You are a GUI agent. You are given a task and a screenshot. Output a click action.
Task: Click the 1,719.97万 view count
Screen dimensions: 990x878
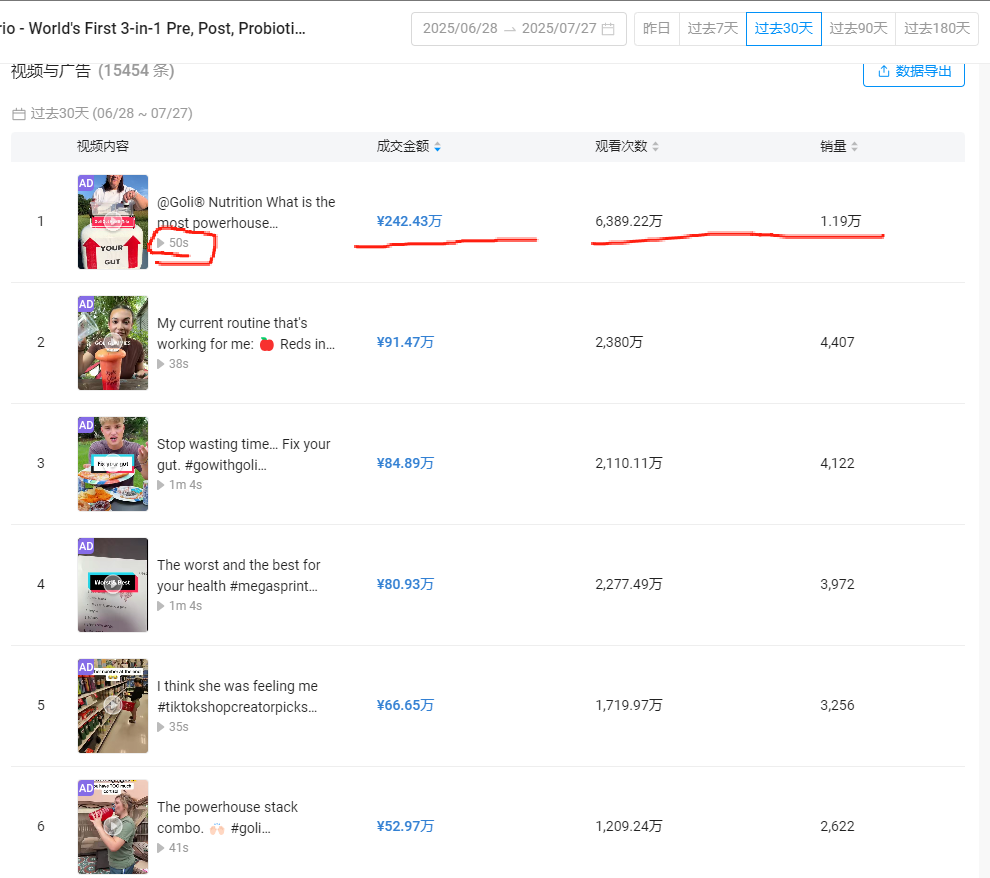tap(629, 706)
